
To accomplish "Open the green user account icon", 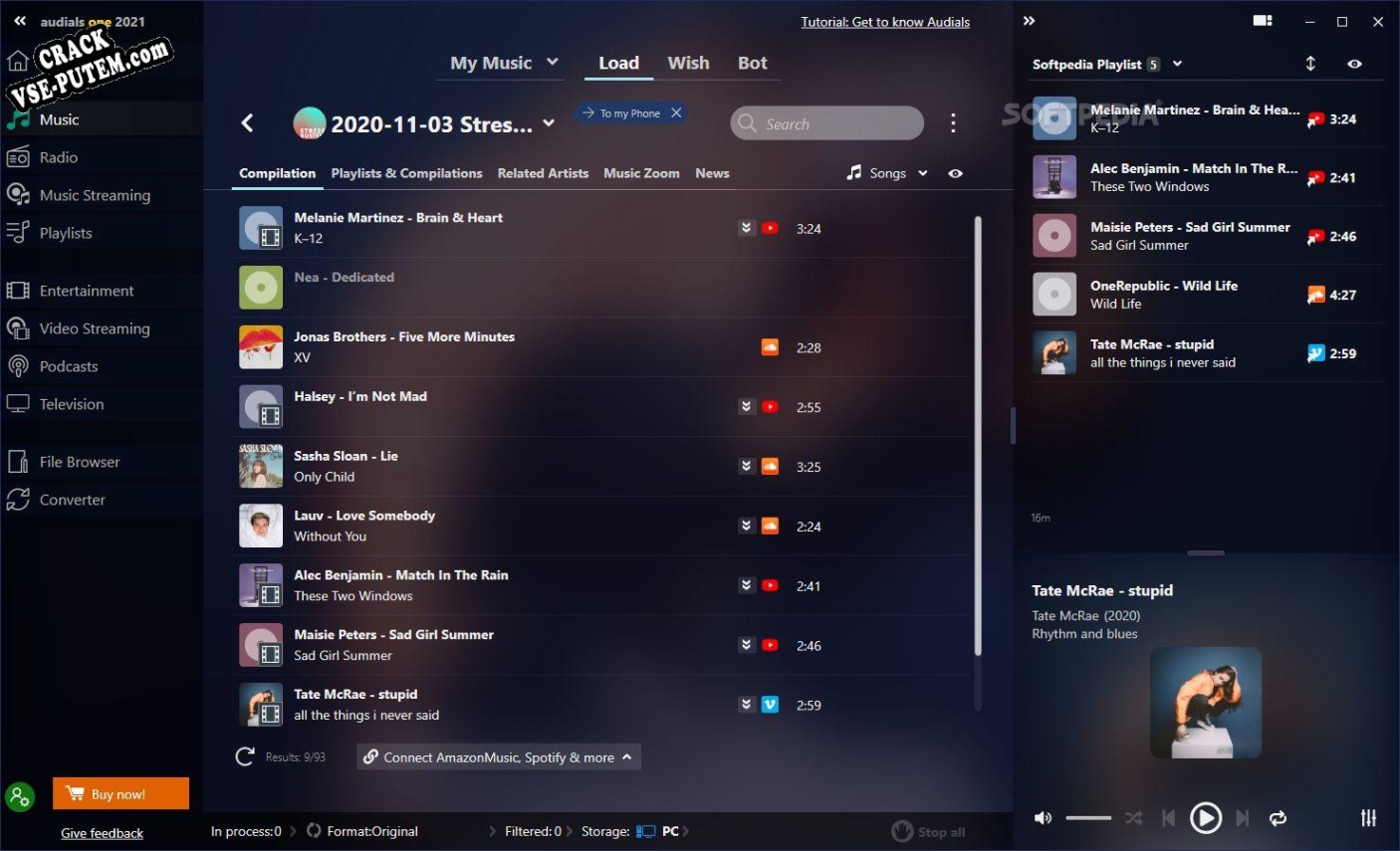I will pyautogui.click(x=20, y=796).
